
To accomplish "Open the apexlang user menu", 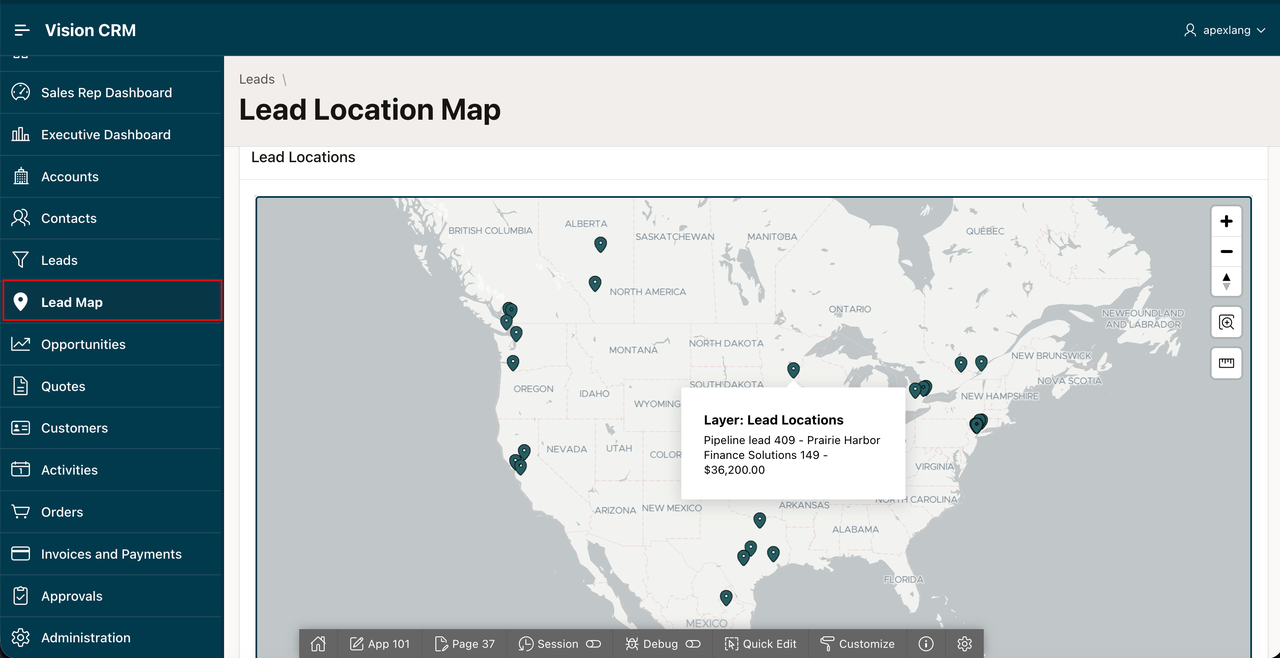I will [1224, 30].
